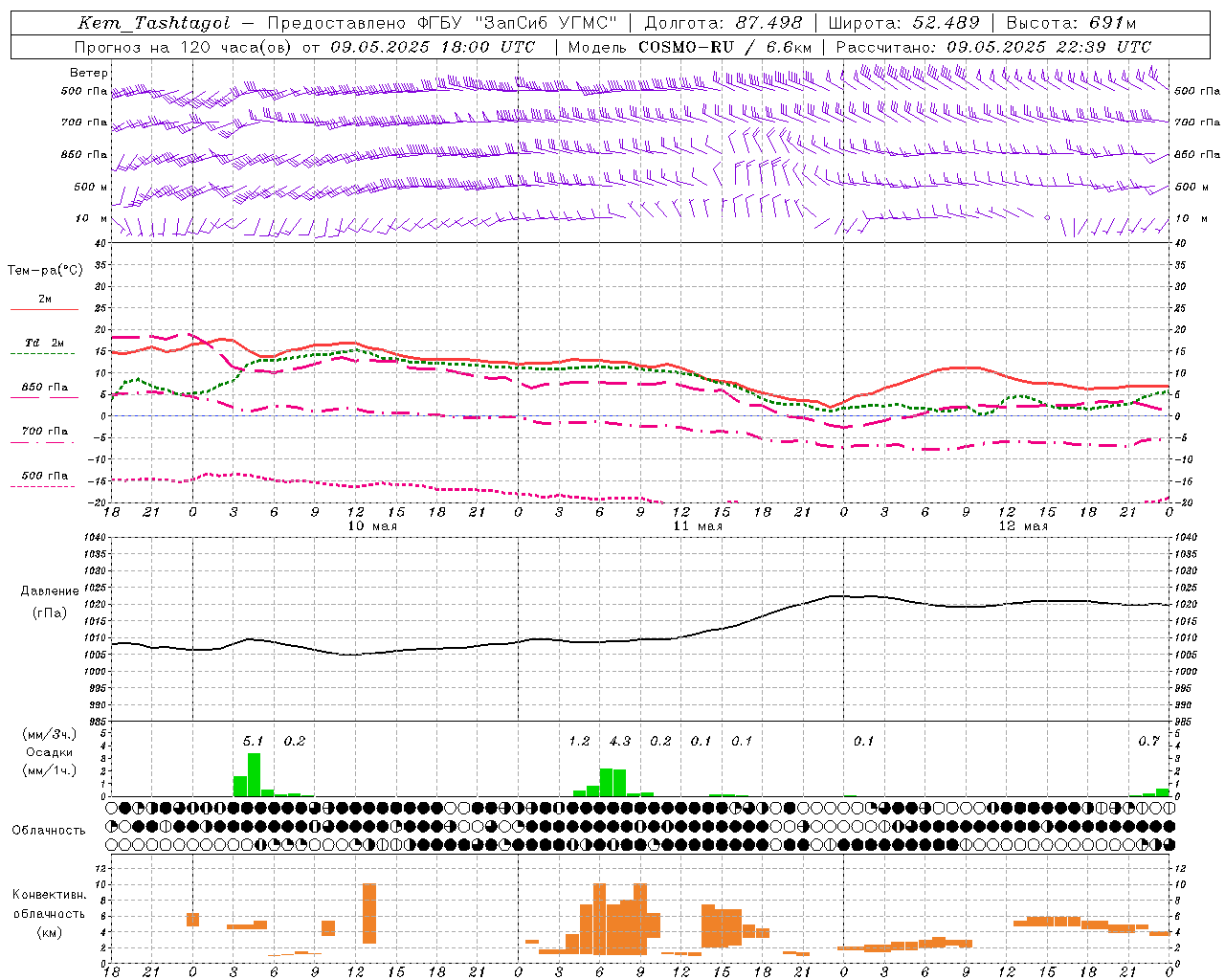Click the tallest green precipitation bar below 5.1

[x=254, y=775]
